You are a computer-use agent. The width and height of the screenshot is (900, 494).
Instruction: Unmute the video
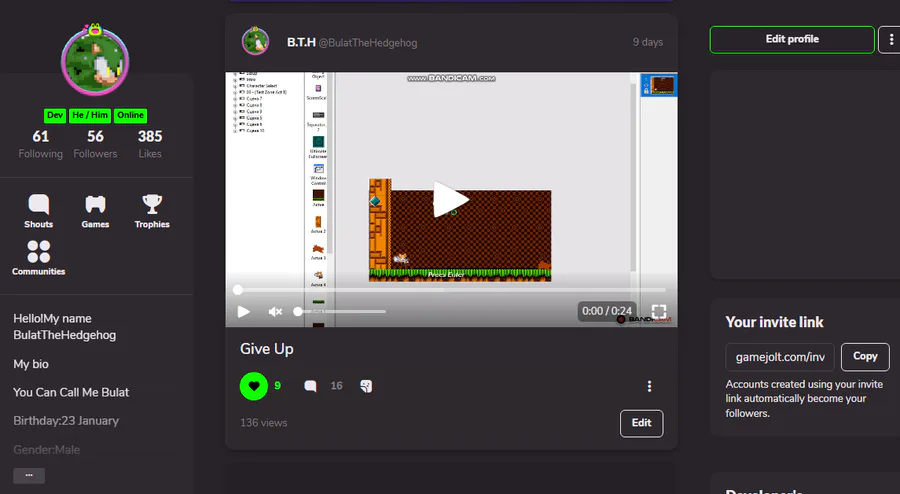[276, 312]
